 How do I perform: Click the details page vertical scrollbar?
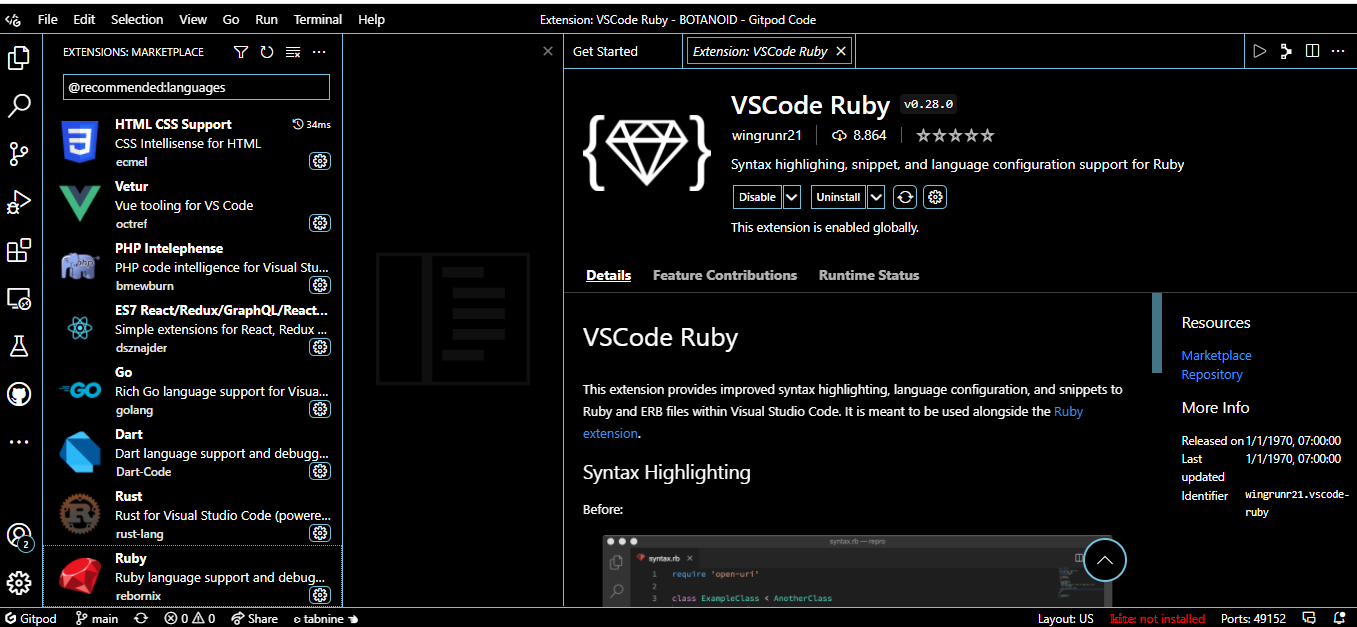(1157, 333)
